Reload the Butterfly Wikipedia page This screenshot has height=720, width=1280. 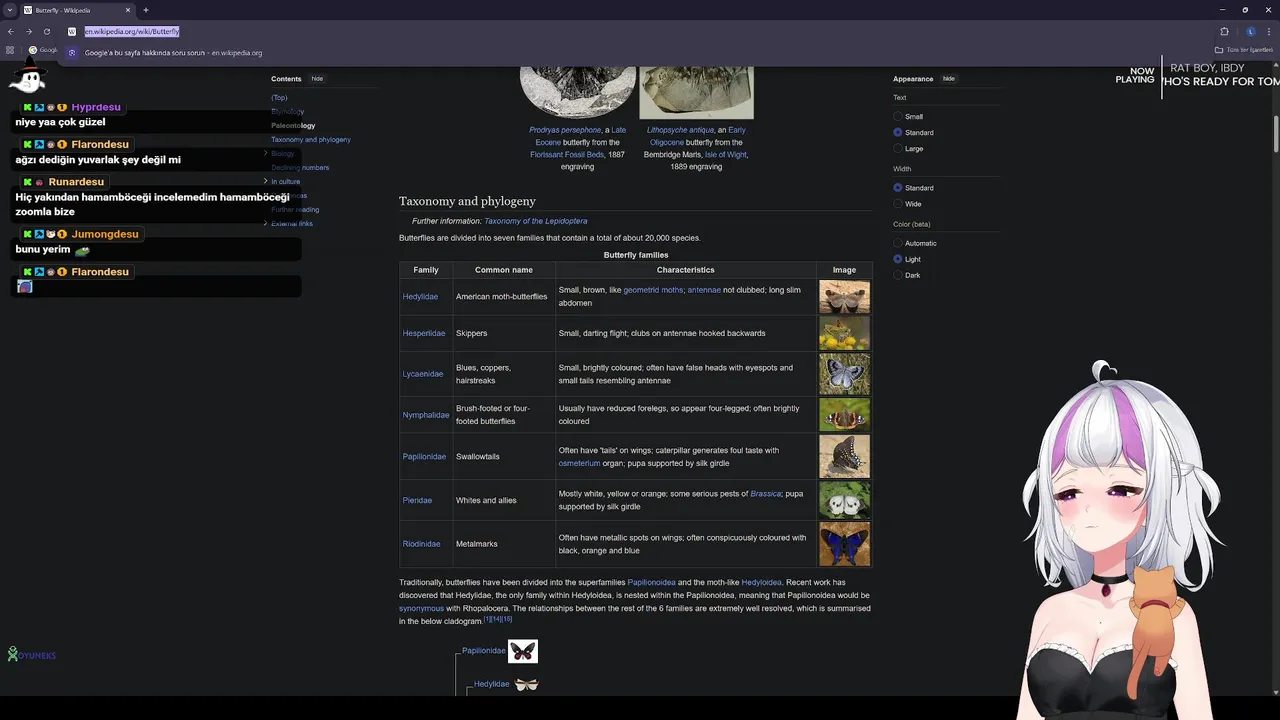pos(46,32)
